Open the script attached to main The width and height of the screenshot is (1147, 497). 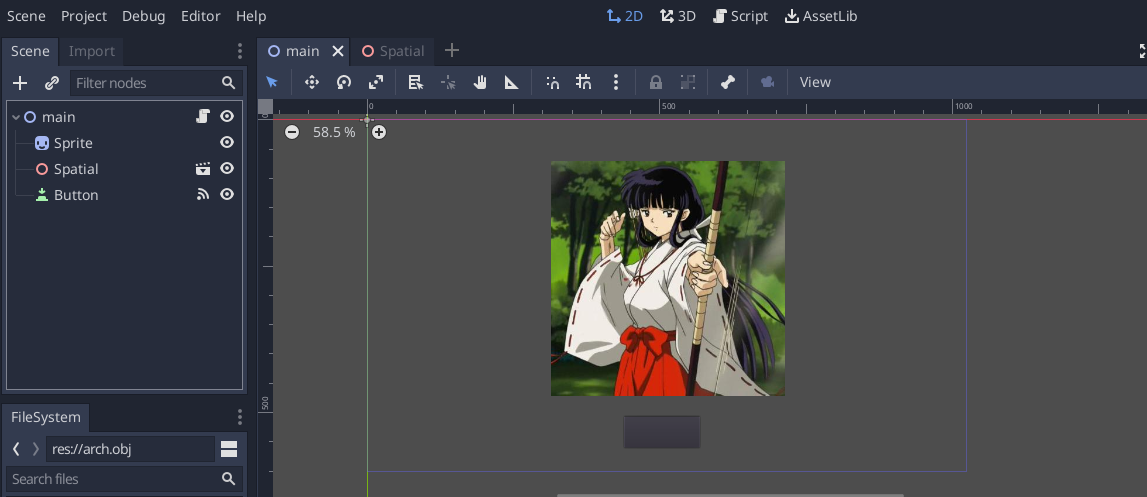[x=203, y=116]
